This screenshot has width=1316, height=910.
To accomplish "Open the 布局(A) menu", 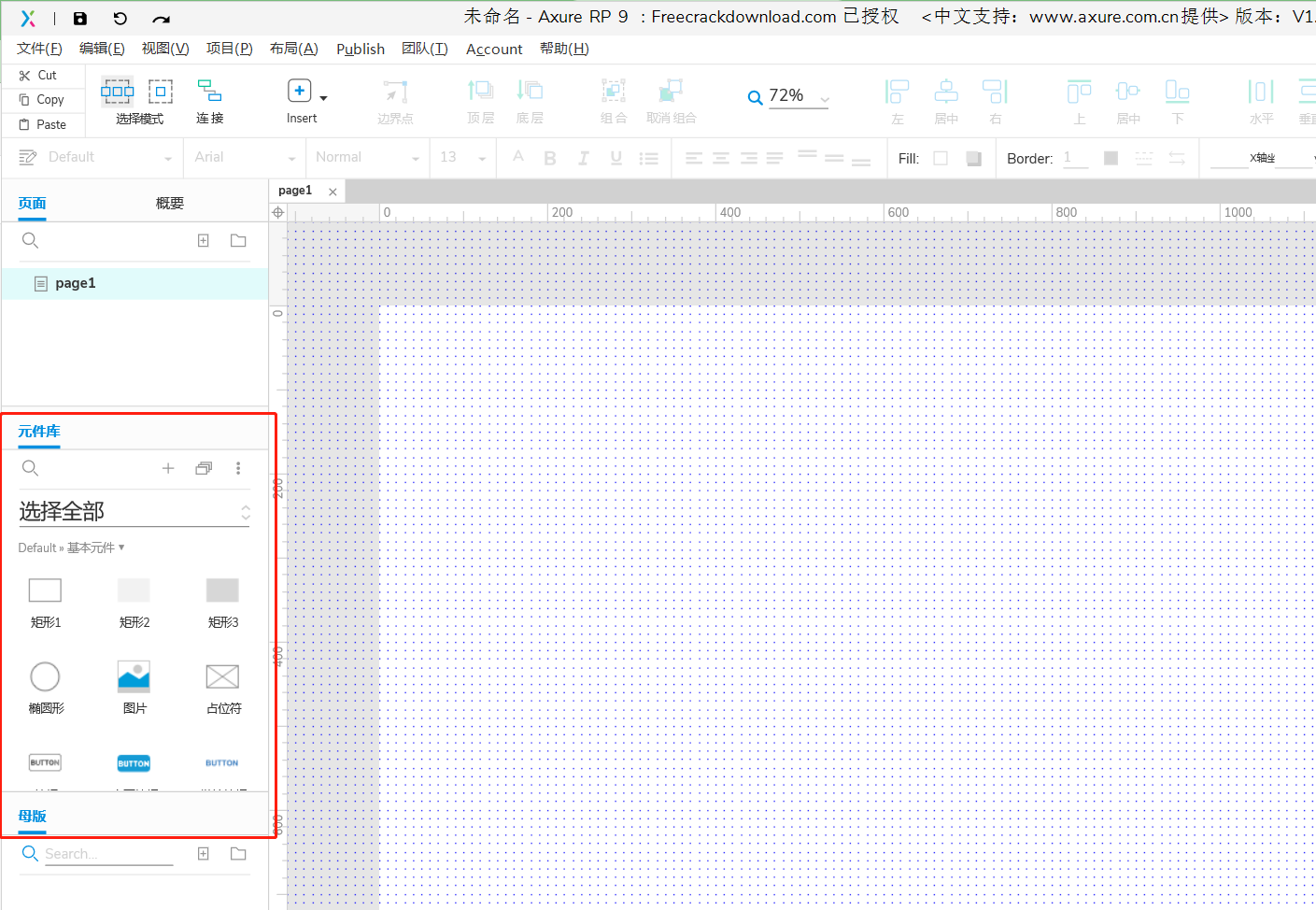I will (x=293, y=49).
